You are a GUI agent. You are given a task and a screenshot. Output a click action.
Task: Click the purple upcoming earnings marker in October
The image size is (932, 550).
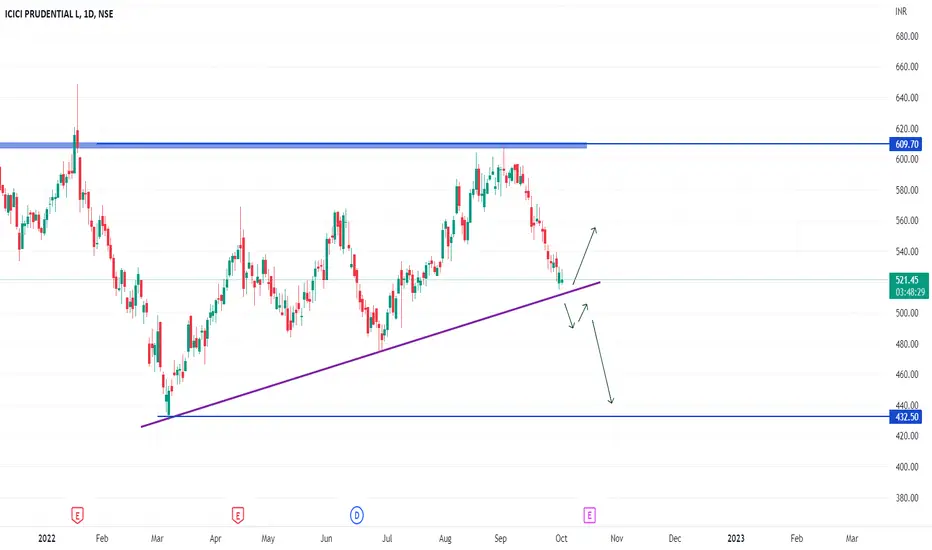[589, 515]
